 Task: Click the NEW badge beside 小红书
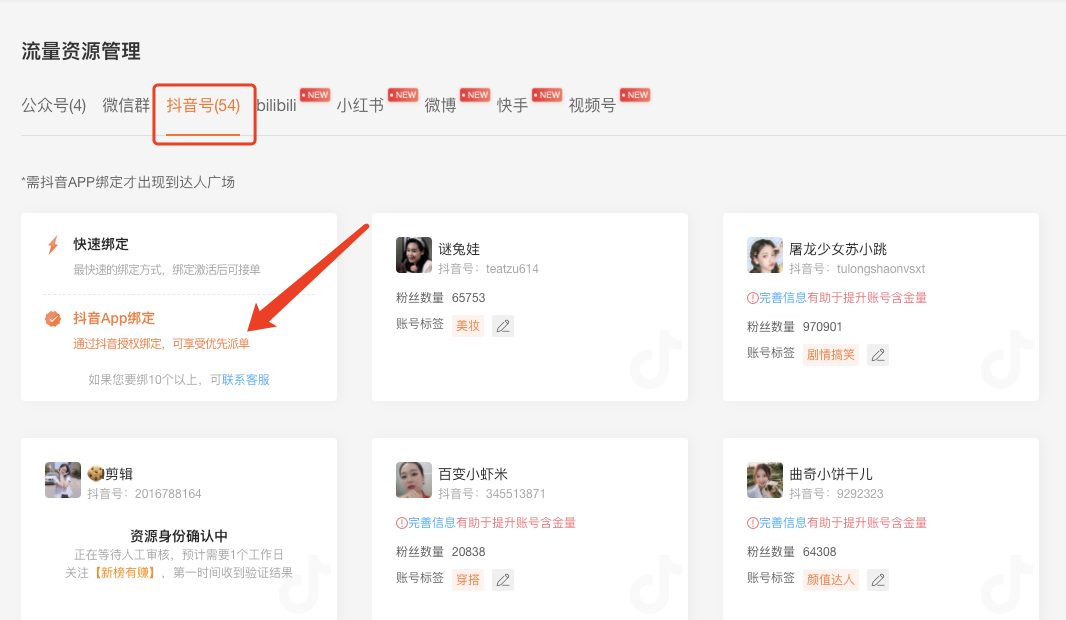click(403, 95)
